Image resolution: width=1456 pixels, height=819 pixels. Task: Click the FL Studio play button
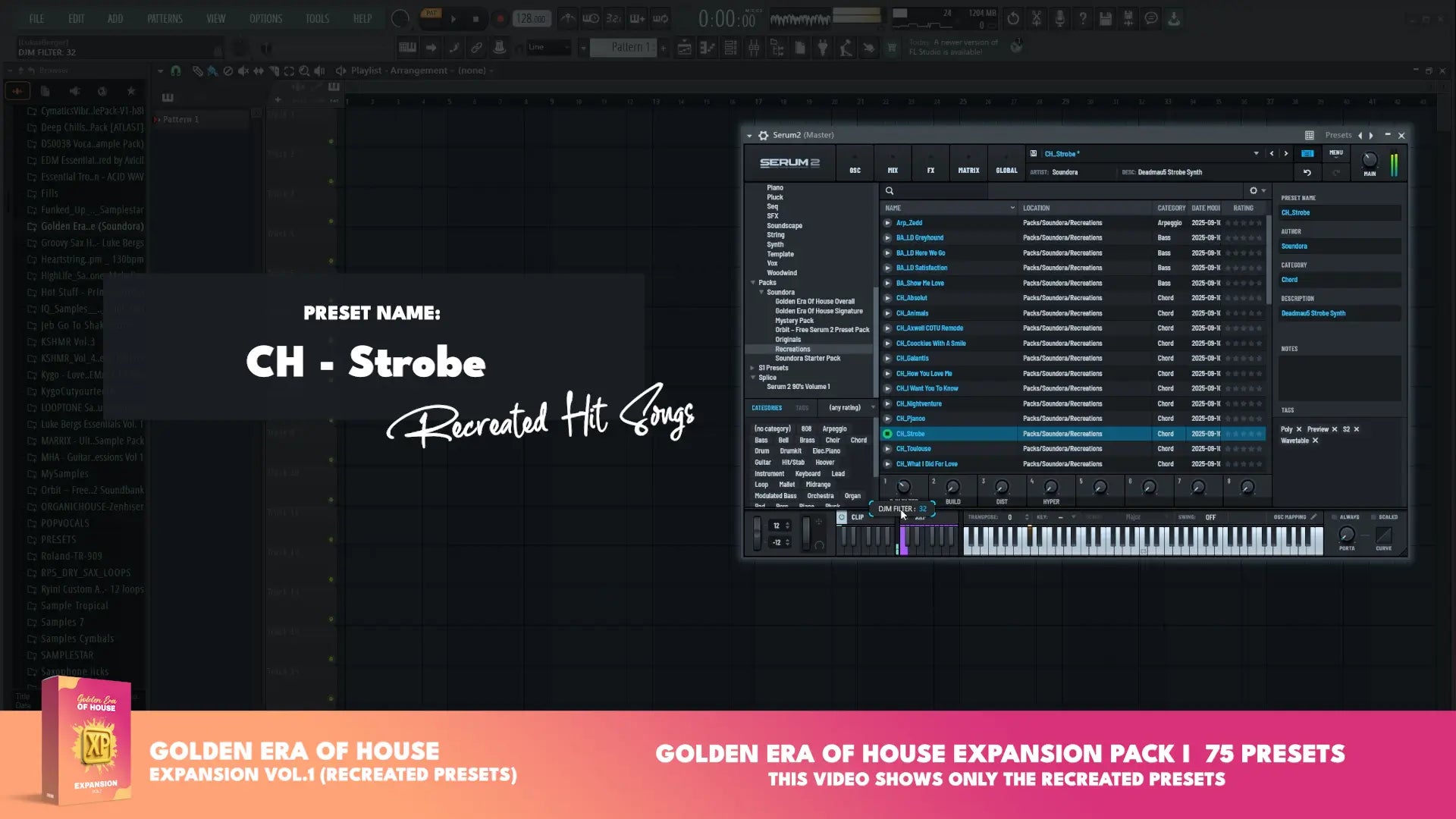tap(453, 19)
